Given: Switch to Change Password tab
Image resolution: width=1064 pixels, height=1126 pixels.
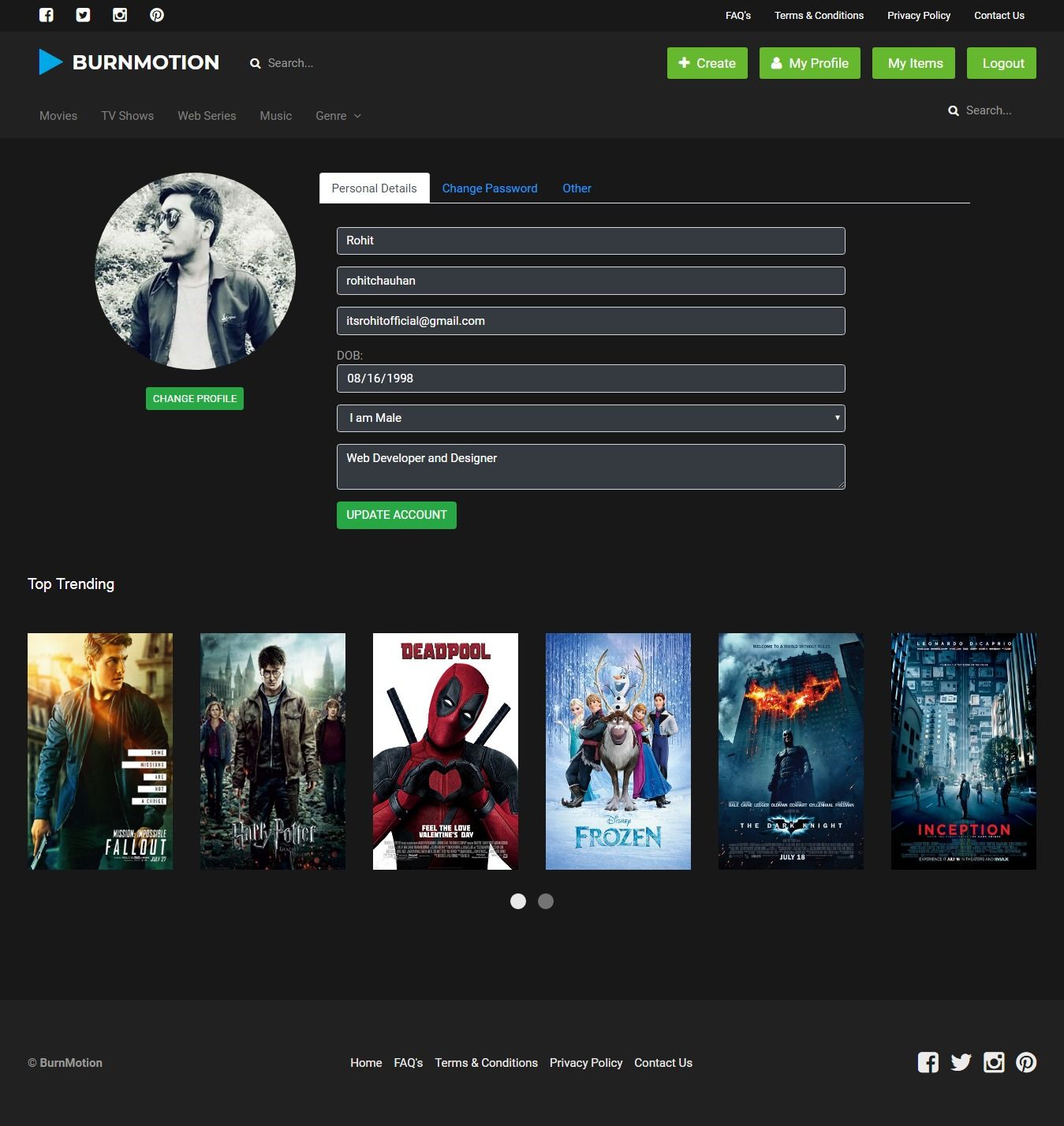Looking at the screenshot, I should [490, 188].
